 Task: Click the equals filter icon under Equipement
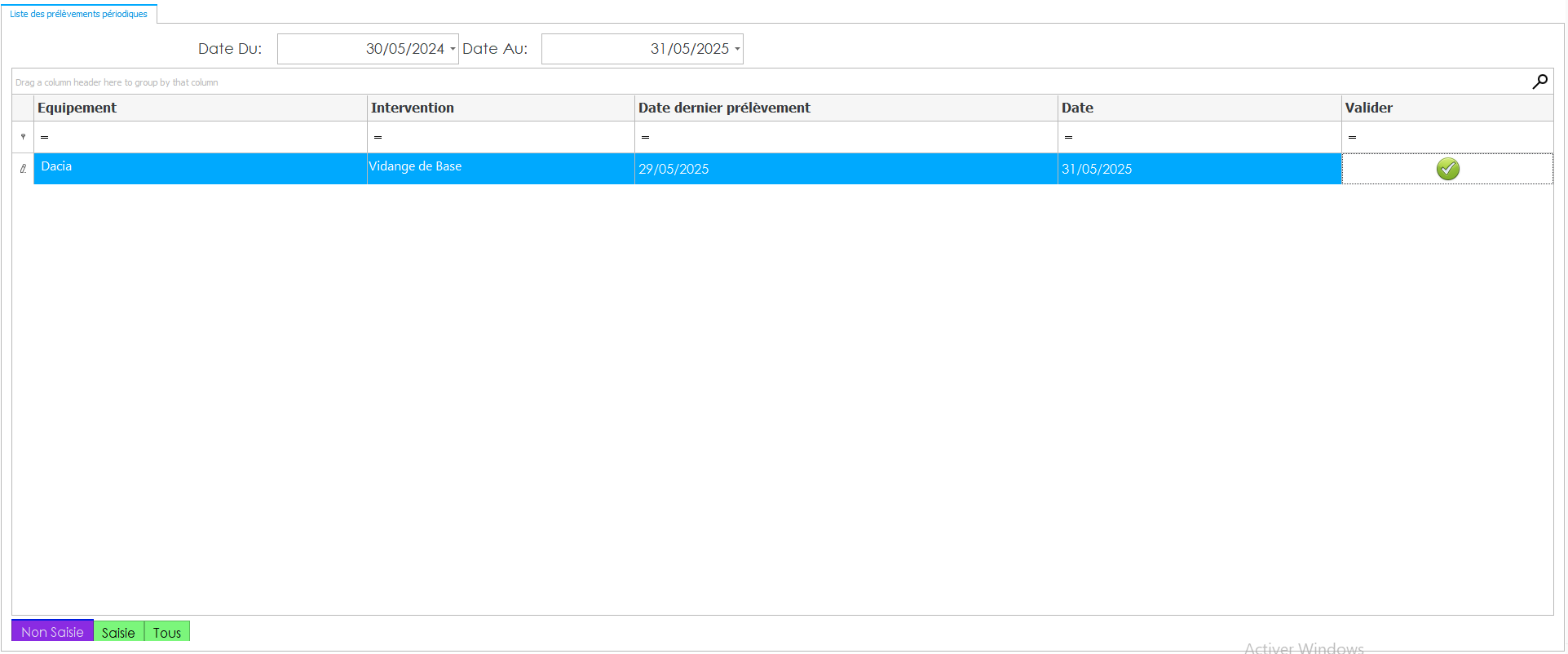coord(45,137)
